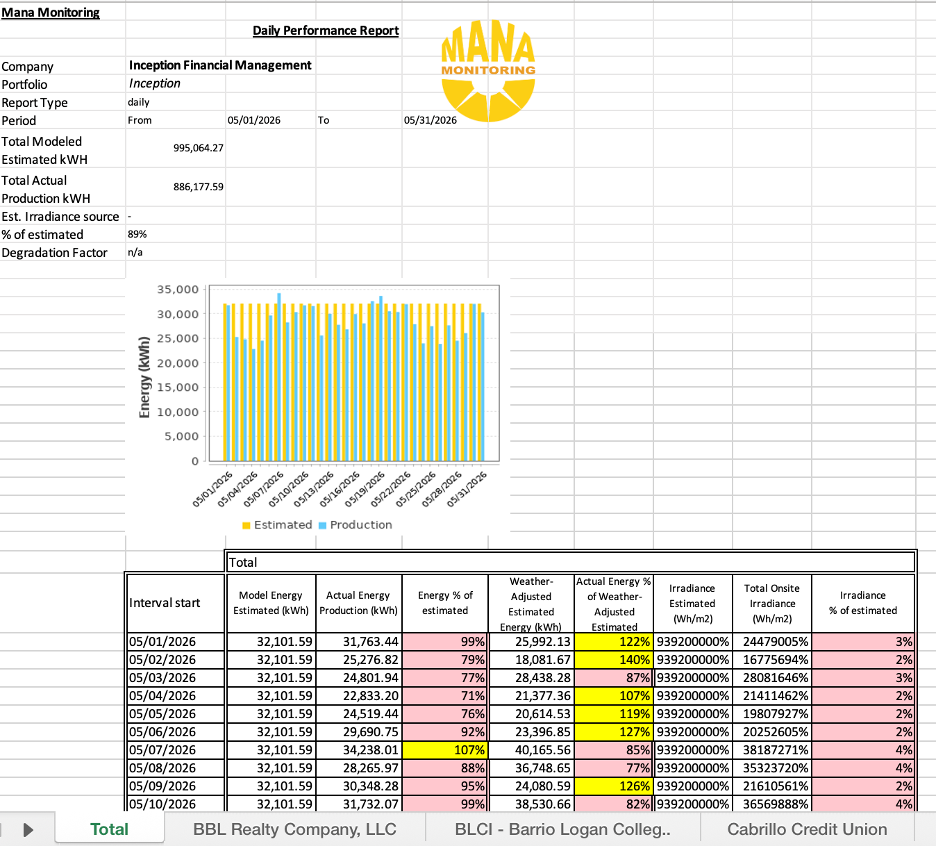Image resolution: width=936 pixels, height=846 pixels.
Task: Click the Mana Monitoring sun logo
Action: pyautogui.click(x=488, y=72)
